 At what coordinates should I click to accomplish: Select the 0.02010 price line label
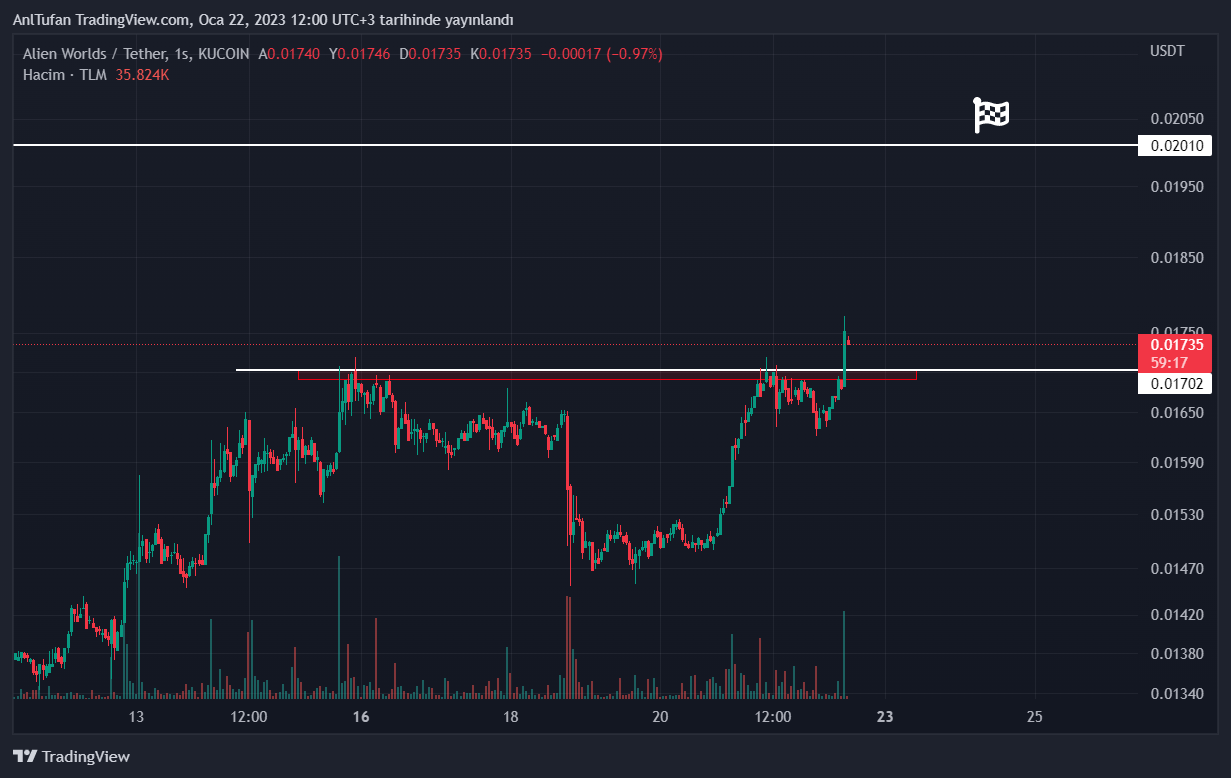coord(1175,146)
